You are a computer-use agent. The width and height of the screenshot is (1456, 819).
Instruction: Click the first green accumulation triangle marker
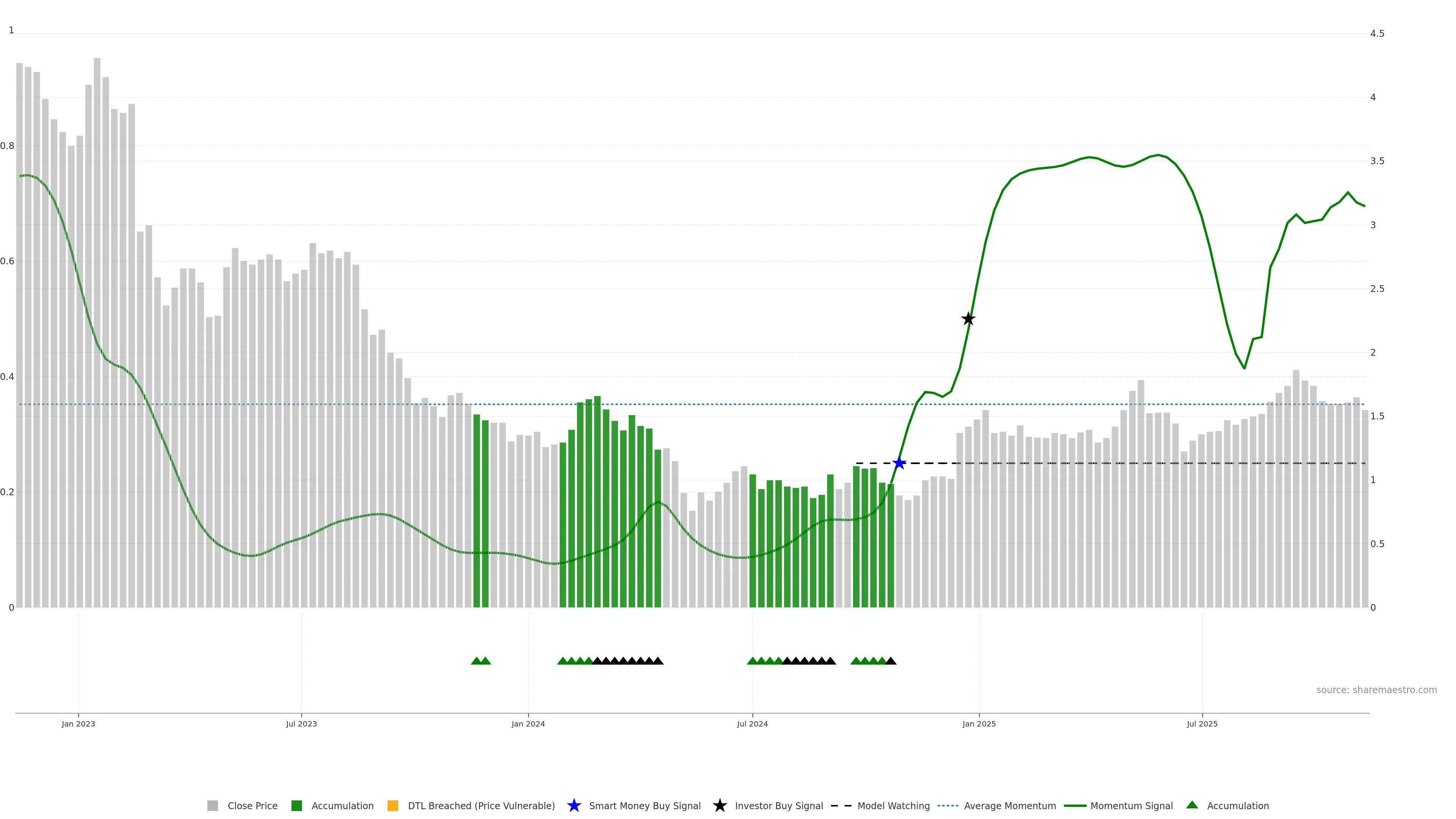point(477,661)
